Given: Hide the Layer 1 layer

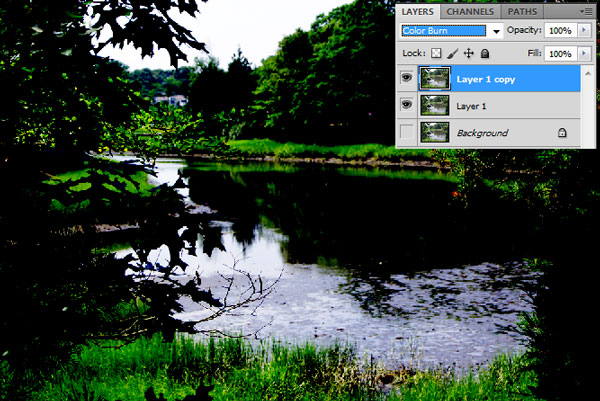Looking at the screenshot, I should [406, 104].
